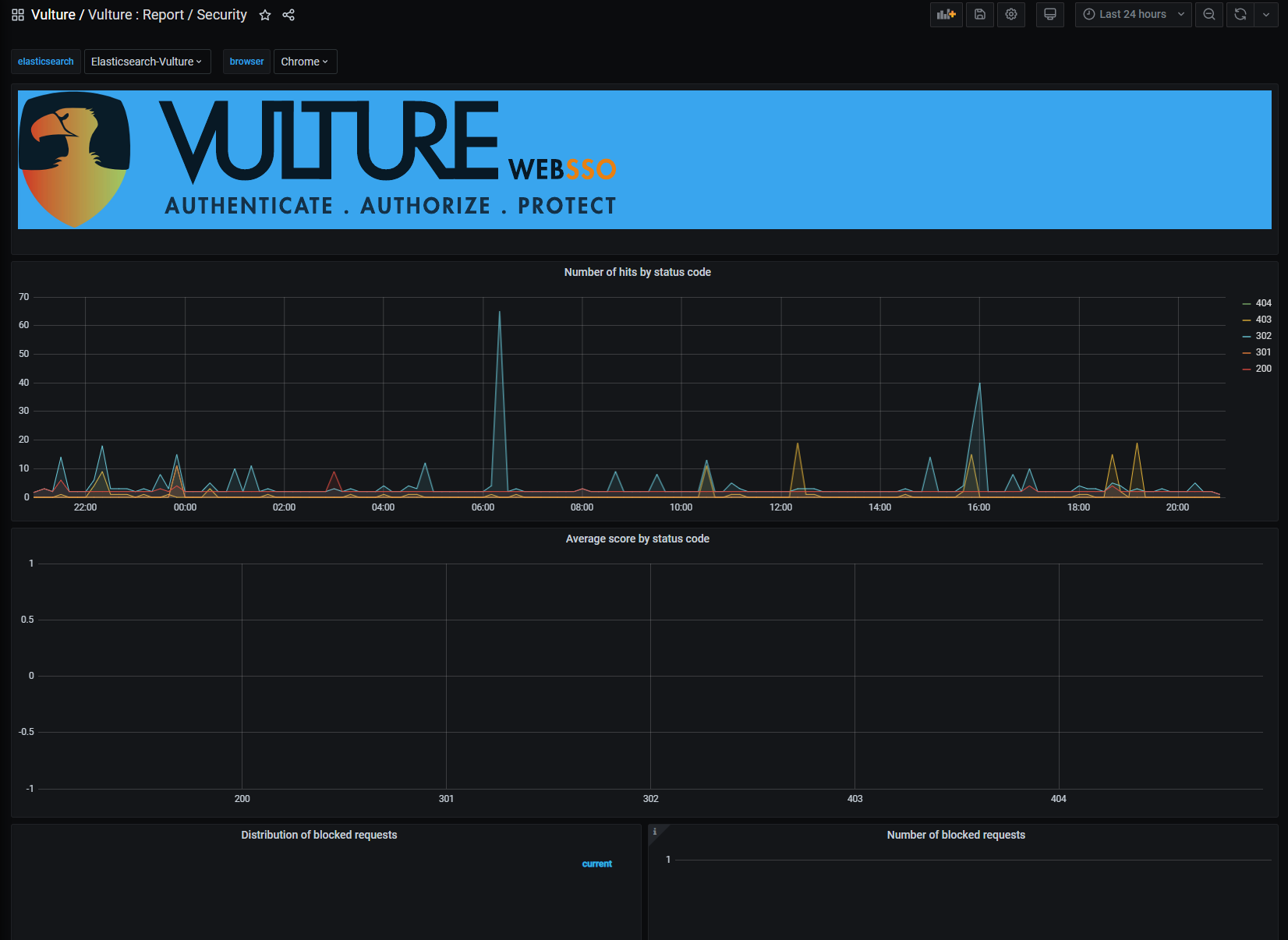Open the Number of hits panel title menu
This screenshot has height=940, width=1288.
coord(637,272)
